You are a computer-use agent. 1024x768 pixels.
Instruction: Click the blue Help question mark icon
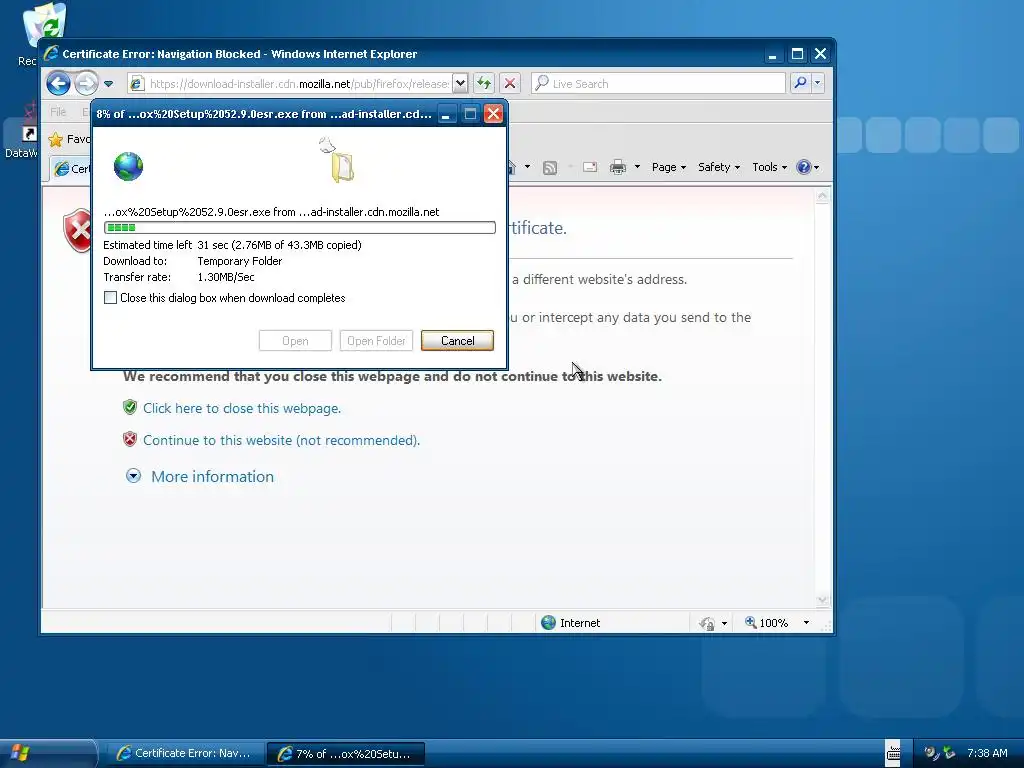coord(803,167)
